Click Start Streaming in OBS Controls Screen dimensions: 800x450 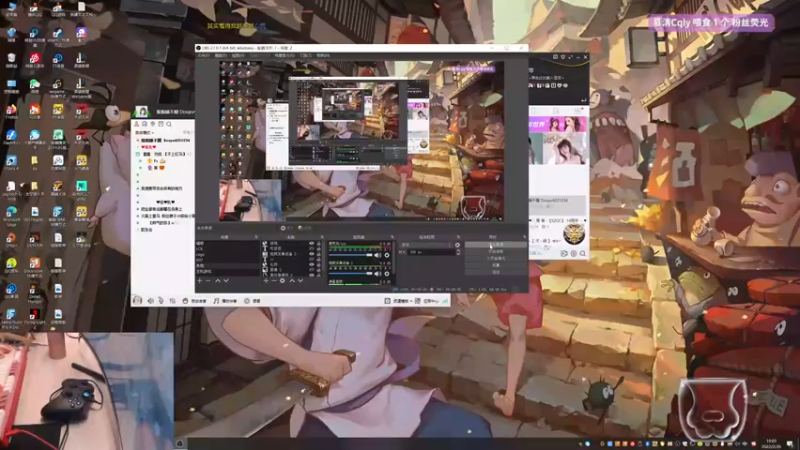pos(495,244)
